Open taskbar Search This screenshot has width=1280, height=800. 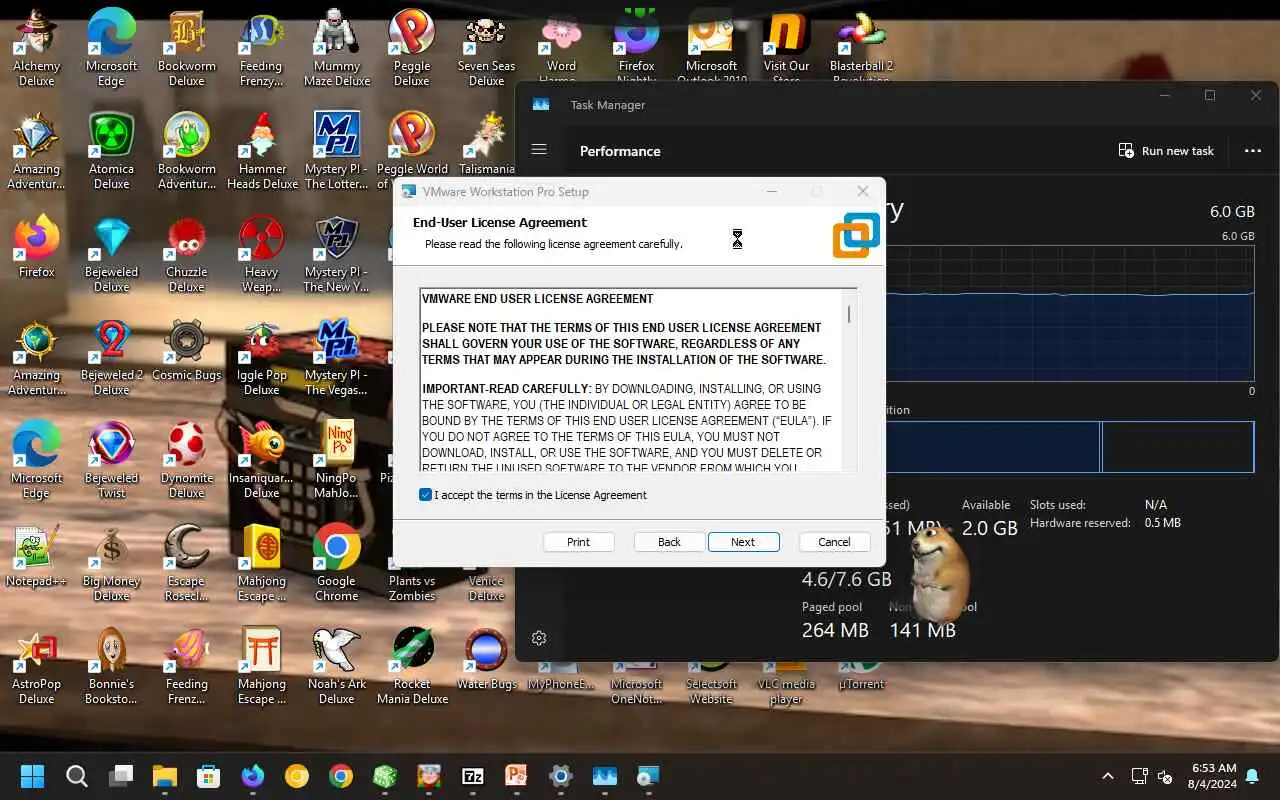coord(77,776)
